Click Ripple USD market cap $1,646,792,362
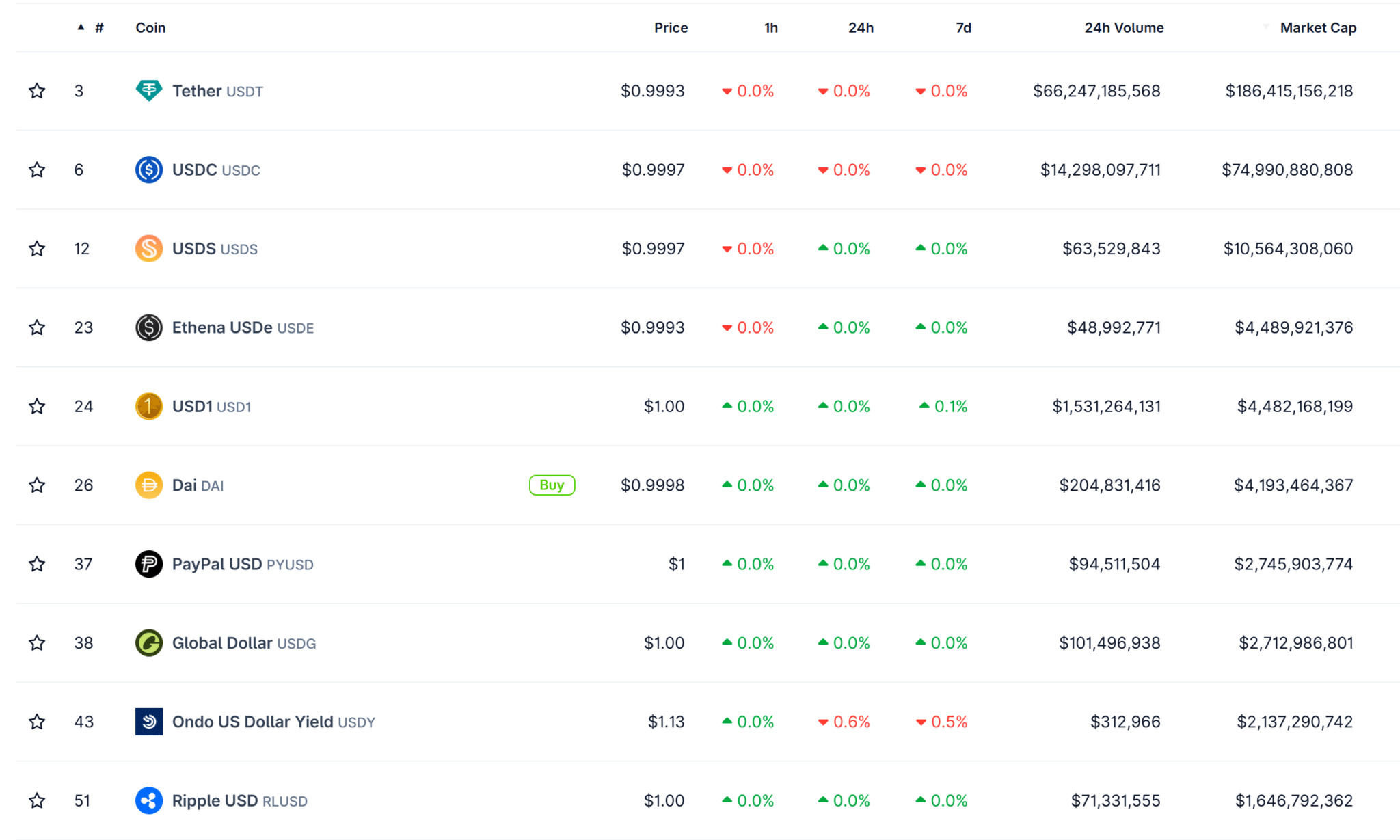The width and height of the screenshot is (1400, 840). tap(1294, 800)
